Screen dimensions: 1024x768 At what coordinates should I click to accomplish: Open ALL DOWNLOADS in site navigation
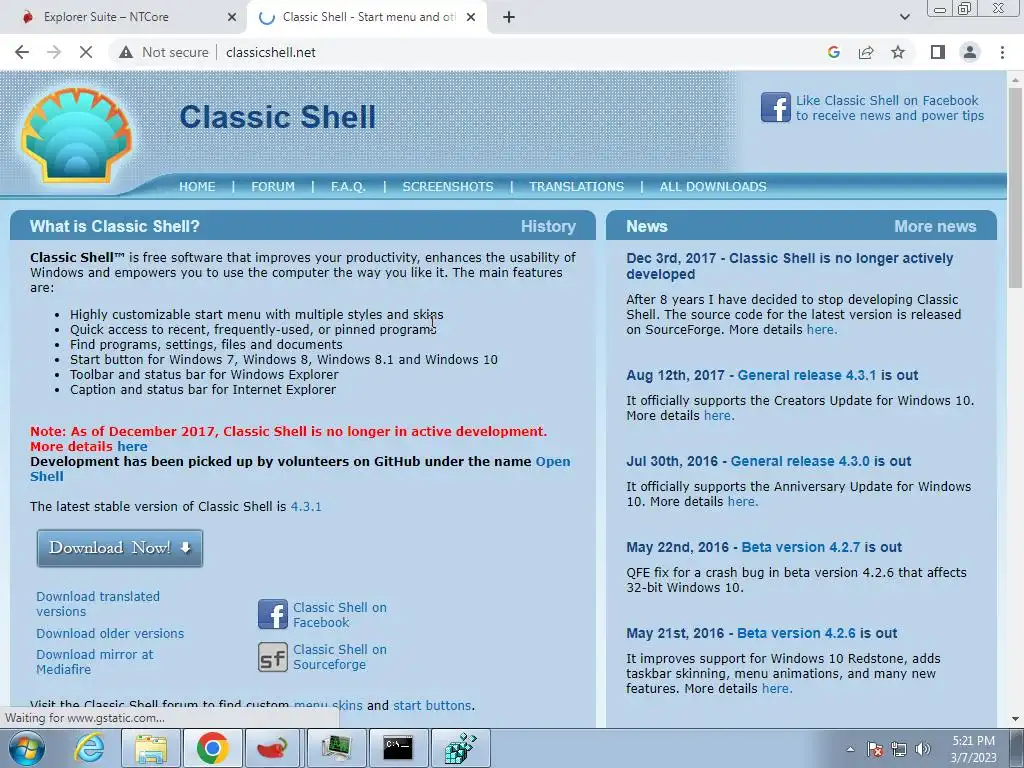(713, 187)
